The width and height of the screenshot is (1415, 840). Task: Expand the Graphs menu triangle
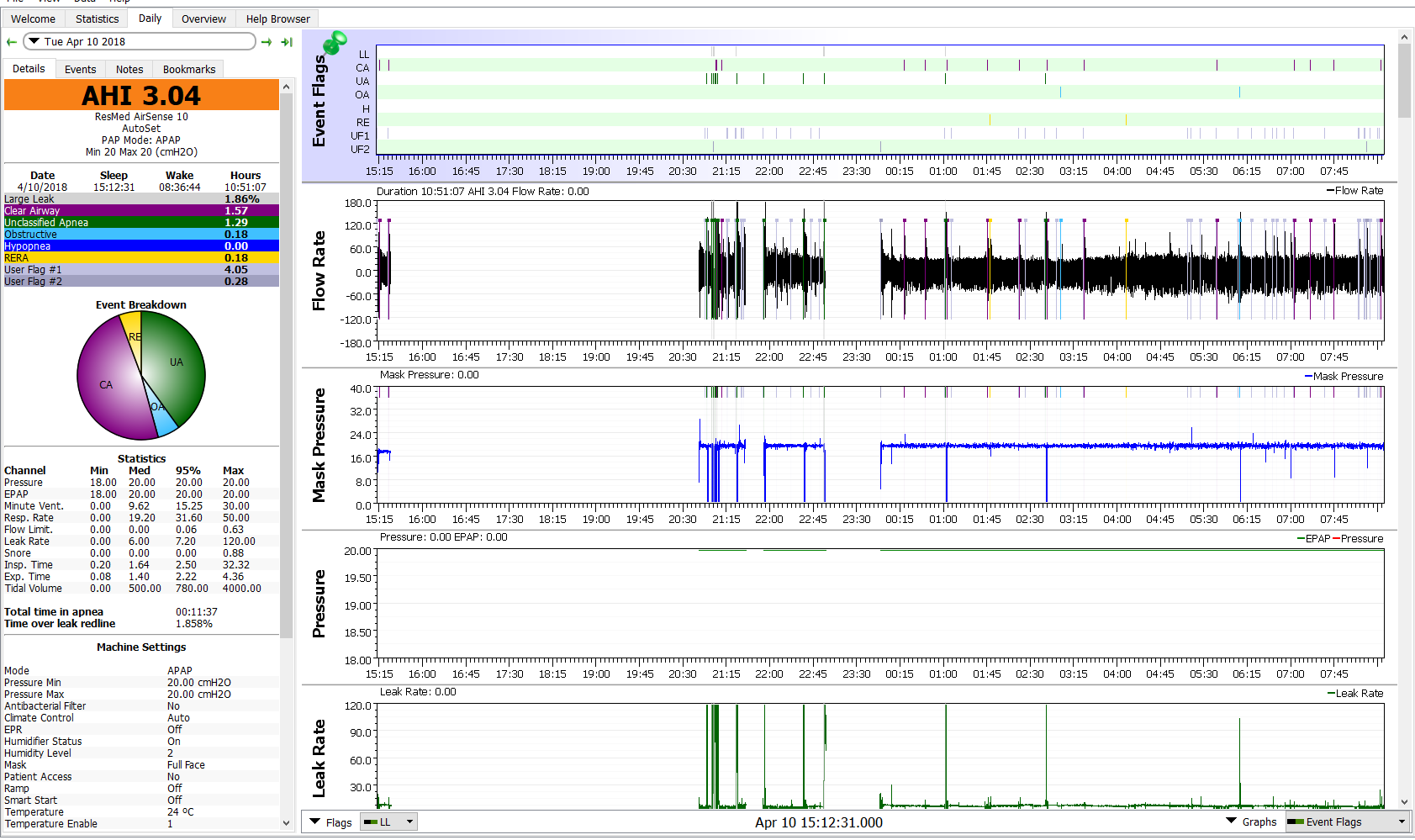1231,822
